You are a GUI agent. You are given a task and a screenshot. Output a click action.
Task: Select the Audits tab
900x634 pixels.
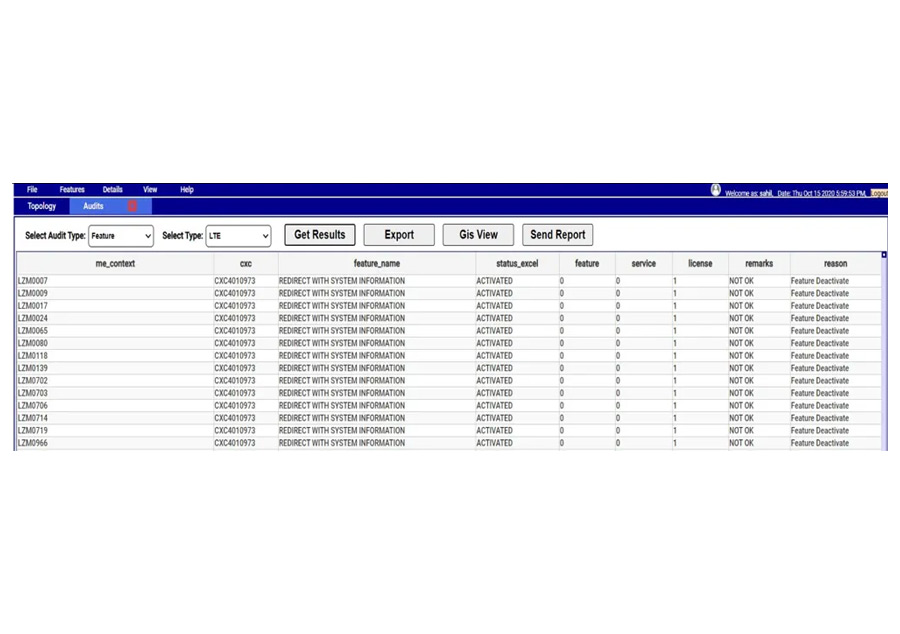click(95, 206)
